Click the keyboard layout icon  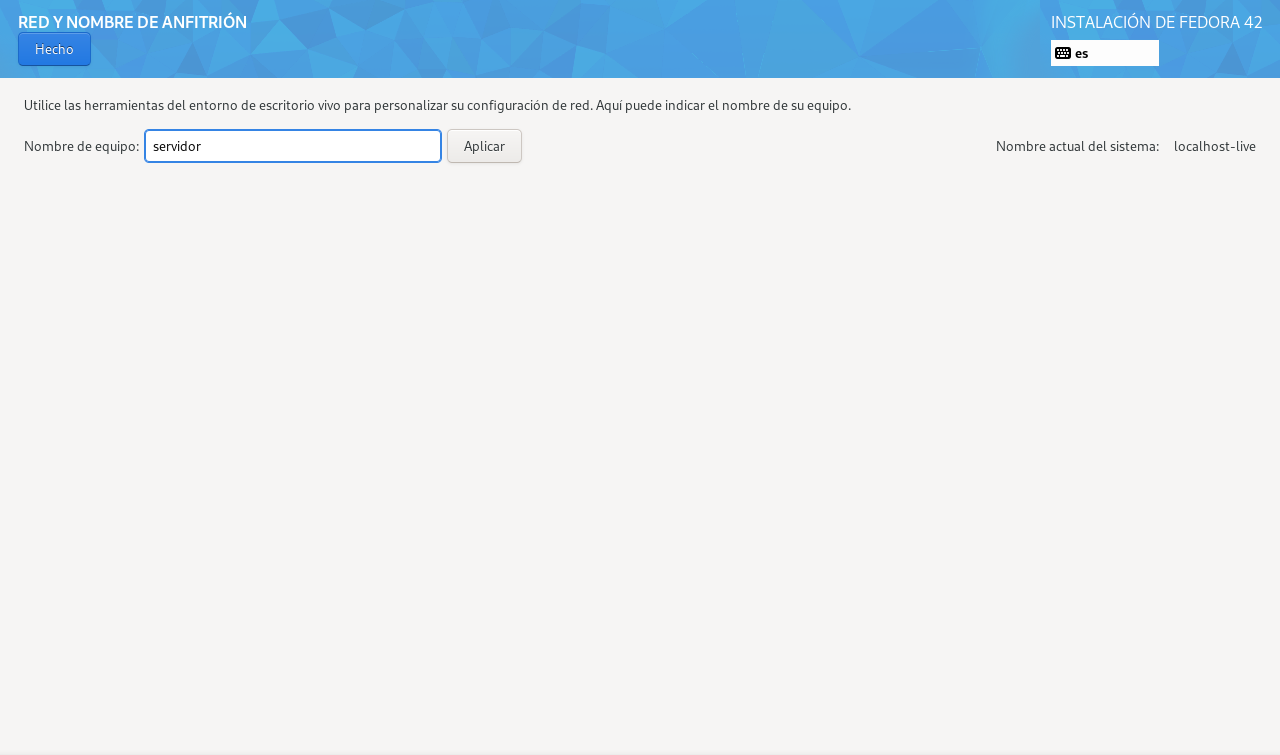[1063, 53]
